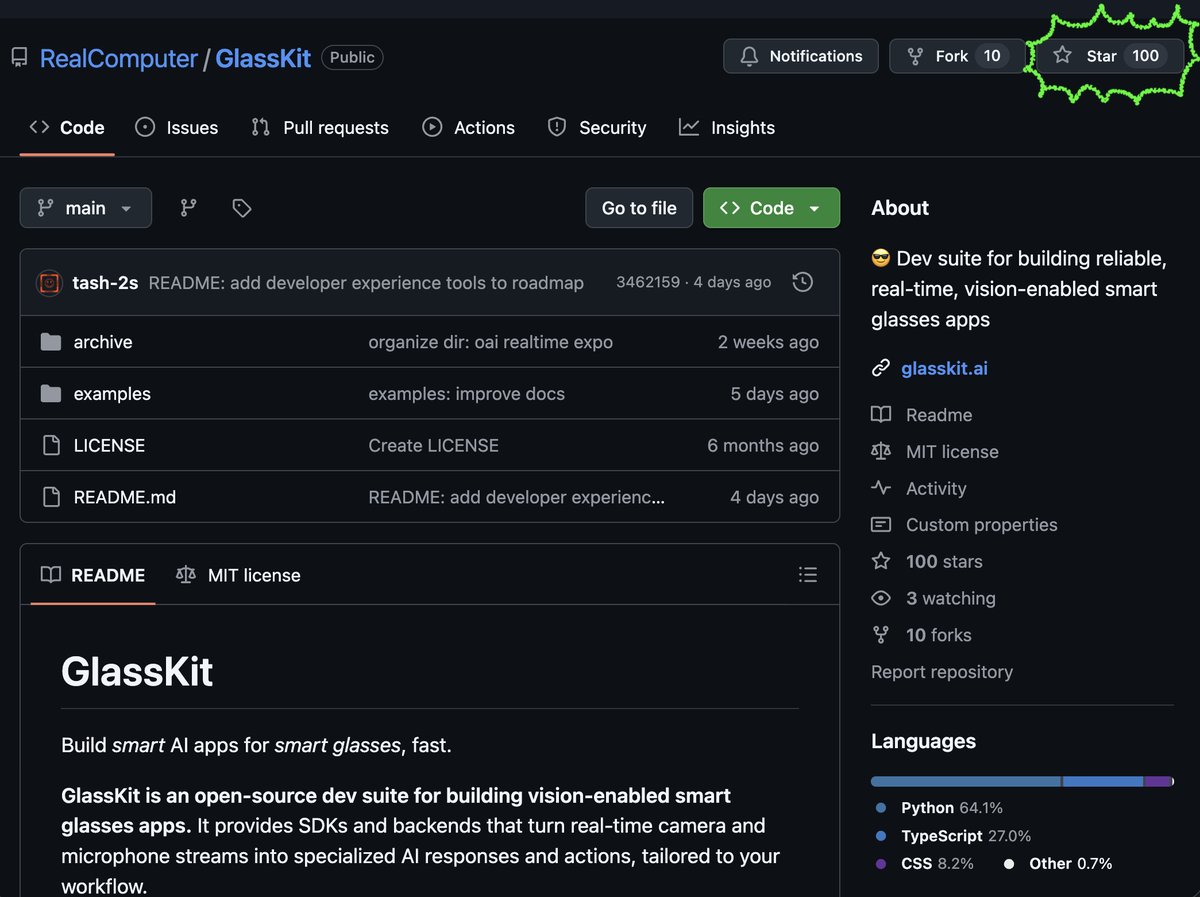Click the note icon beside Custom properties

pos(881,525)
